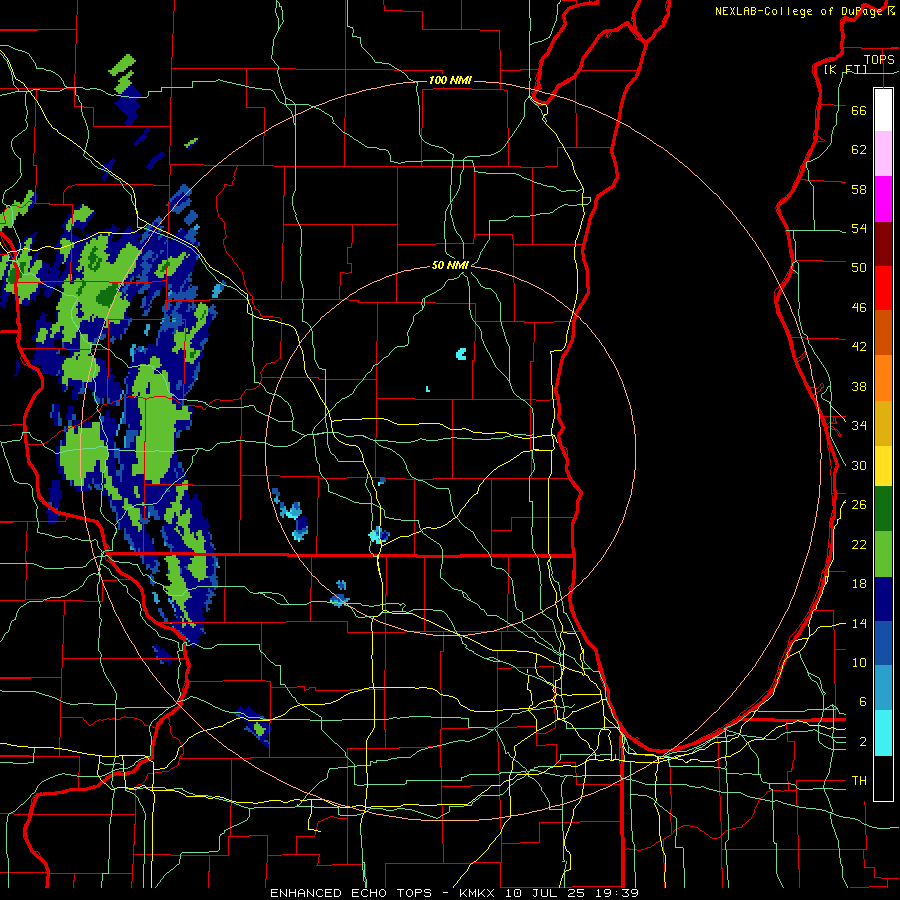
Task: Pick the bright red legend swatch
Action: [883, 288]
